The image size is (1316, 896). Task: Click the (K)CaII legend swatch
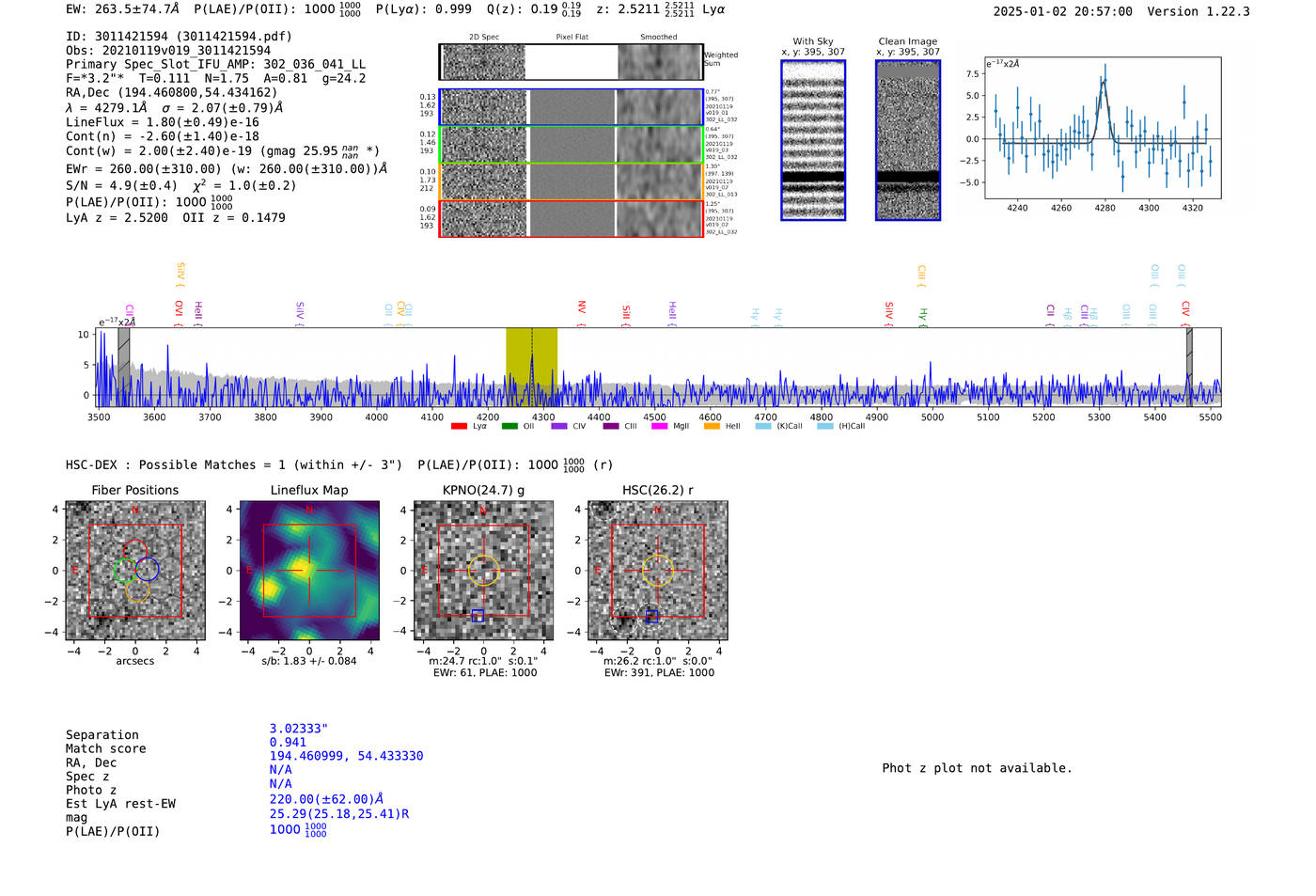[x=763, y=427]
